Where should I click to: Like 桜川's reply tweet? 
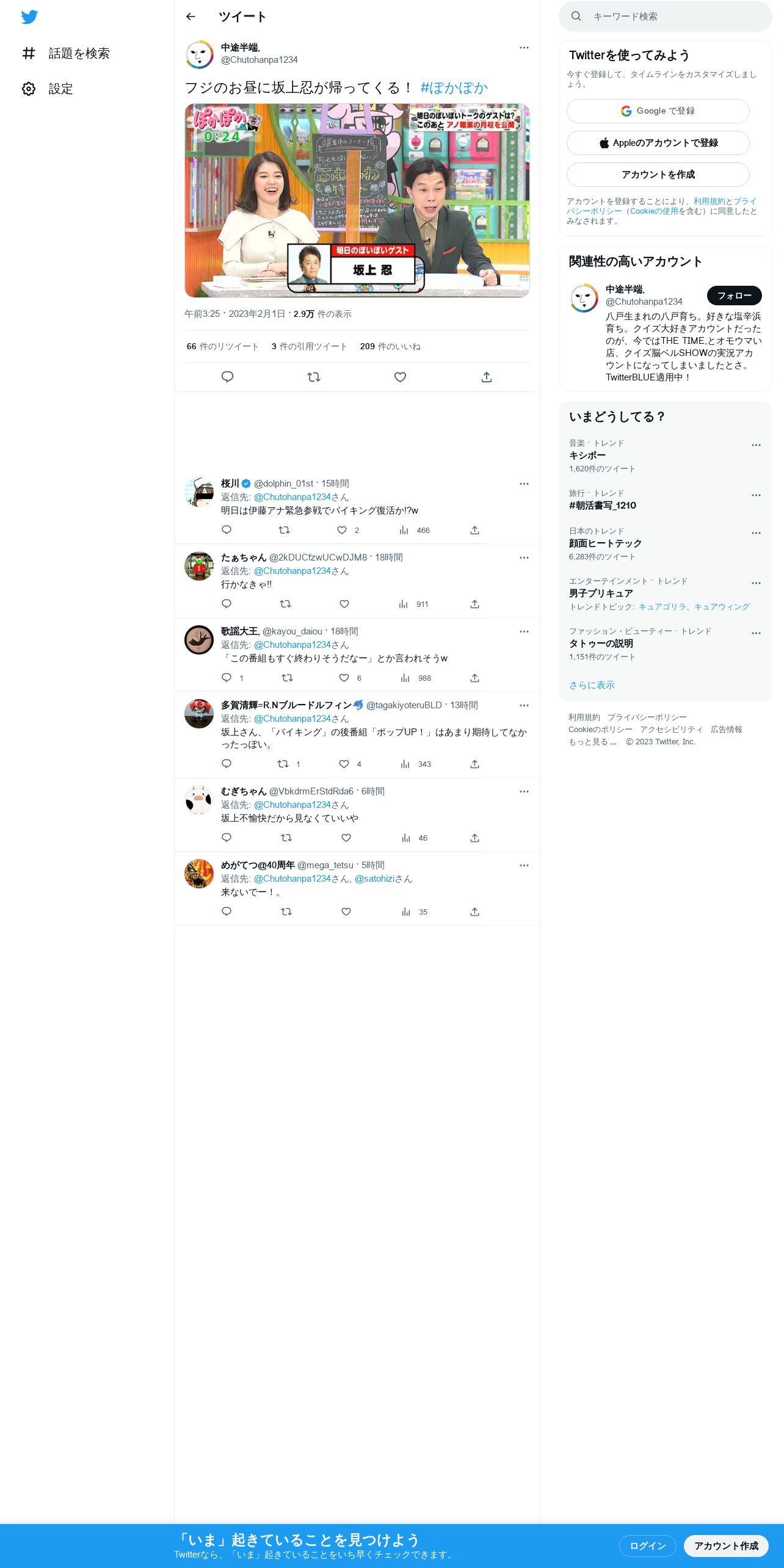(342, 530)
